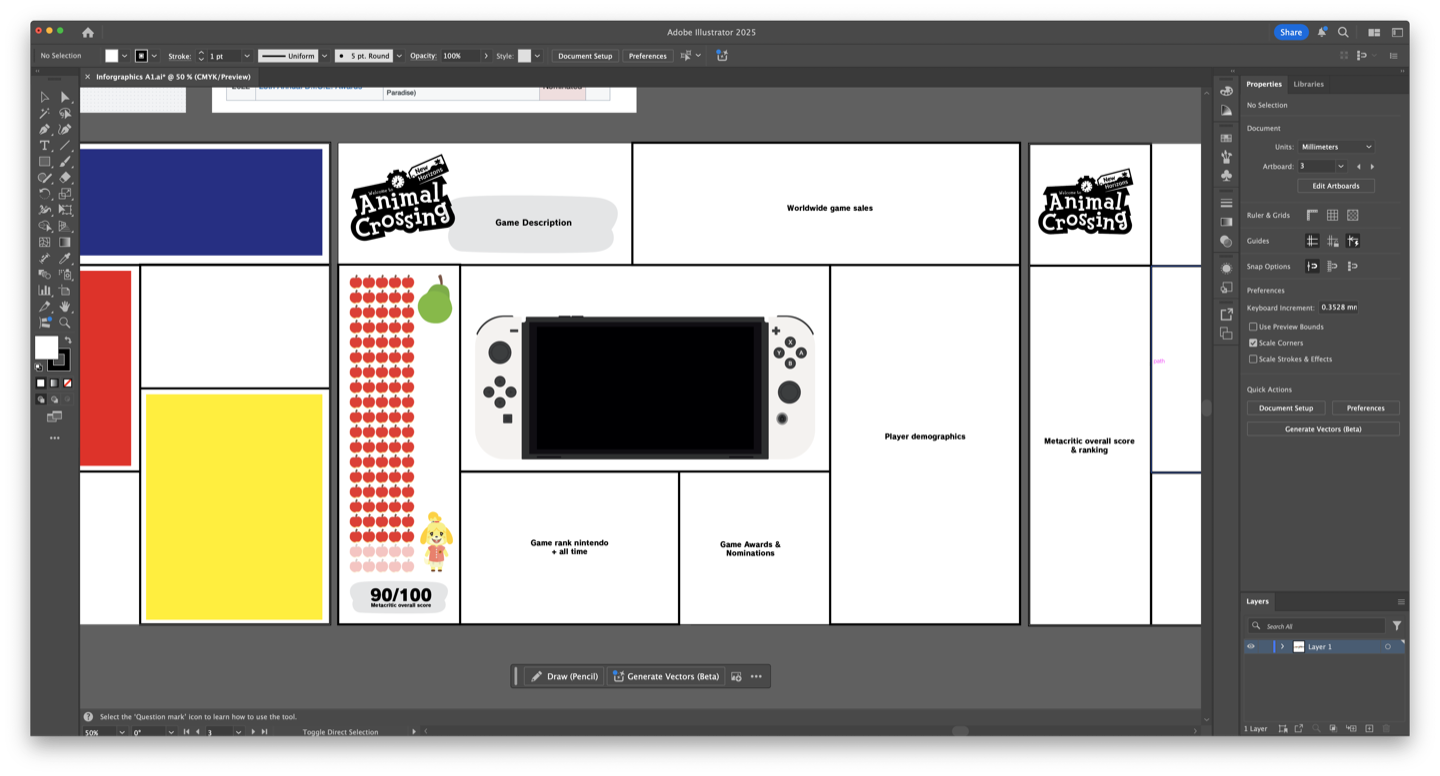This screenshot has width=1440, height=776.
Task: Click the stroke color swatch in control bar
Action: pos(142,56)
